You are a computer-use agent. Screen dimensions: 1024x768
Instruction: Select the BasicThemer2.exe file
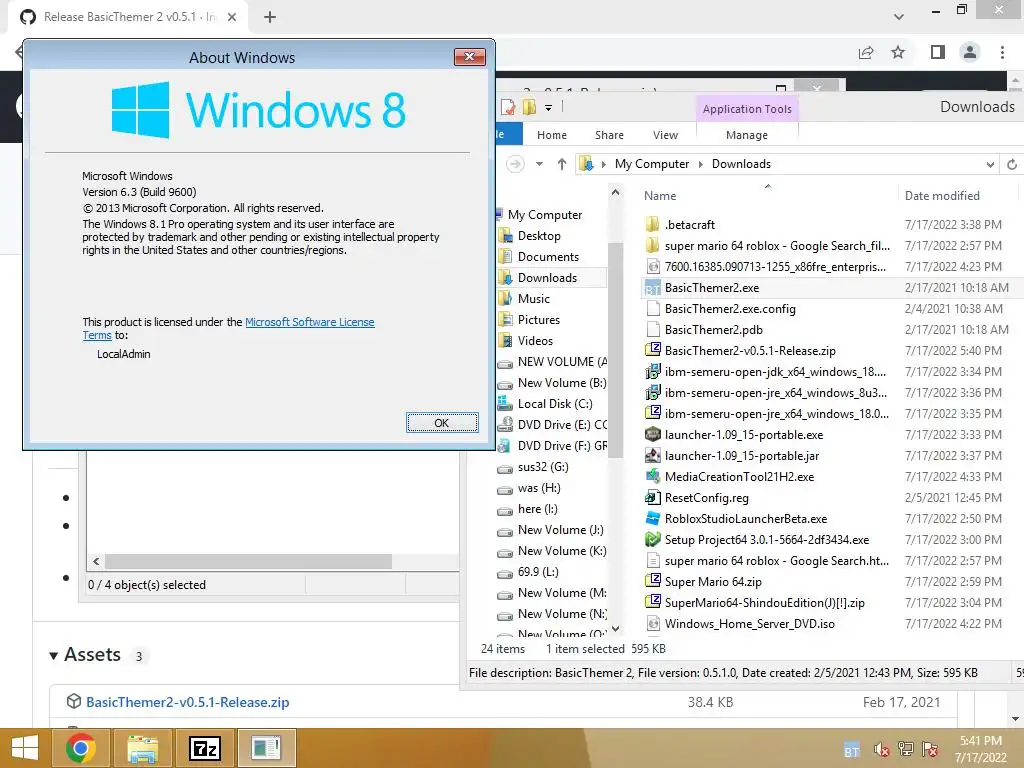point(712,288)
